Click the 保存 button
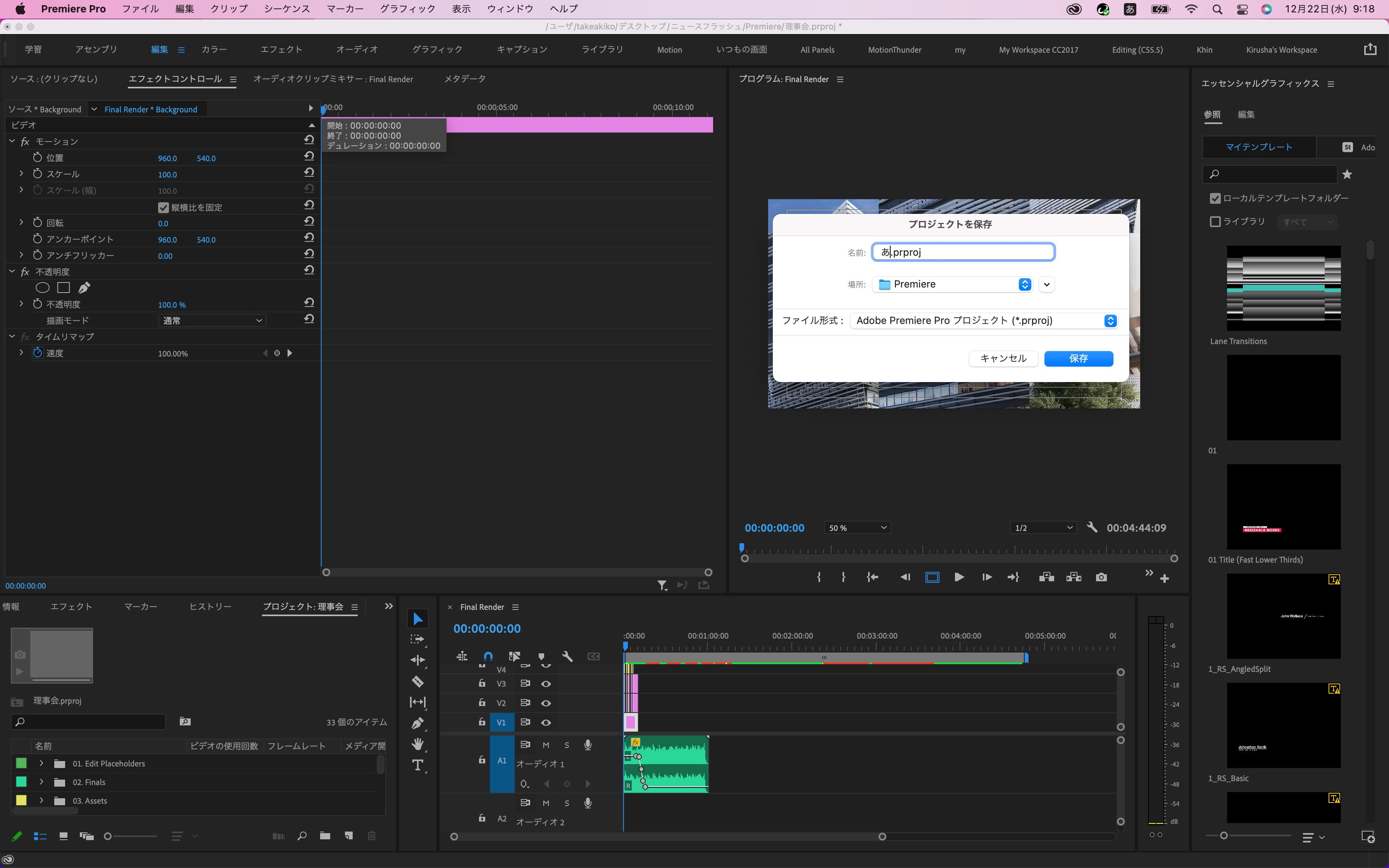This screenshot has height=868, width=1389. click(x=1078, y=358)
